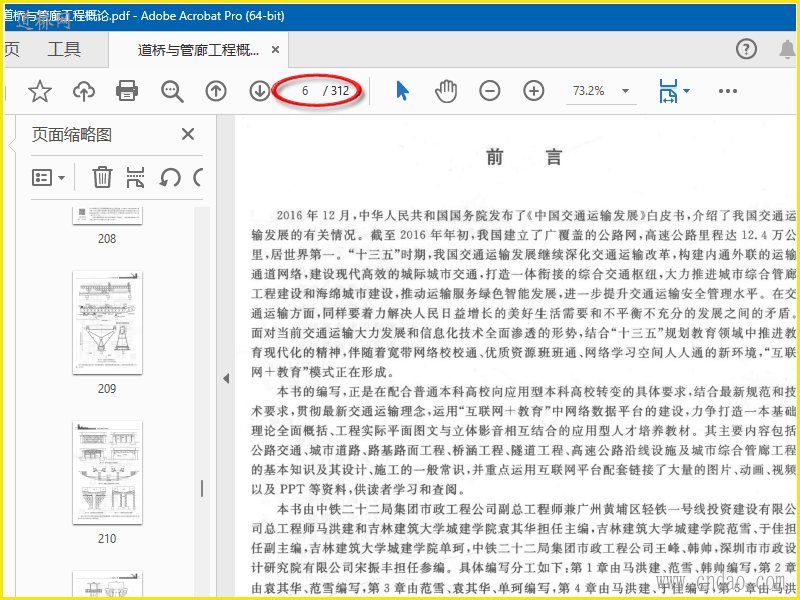Rotate pages counterclockwise
The height and width of the screenshot is (600, 800).
170,178
